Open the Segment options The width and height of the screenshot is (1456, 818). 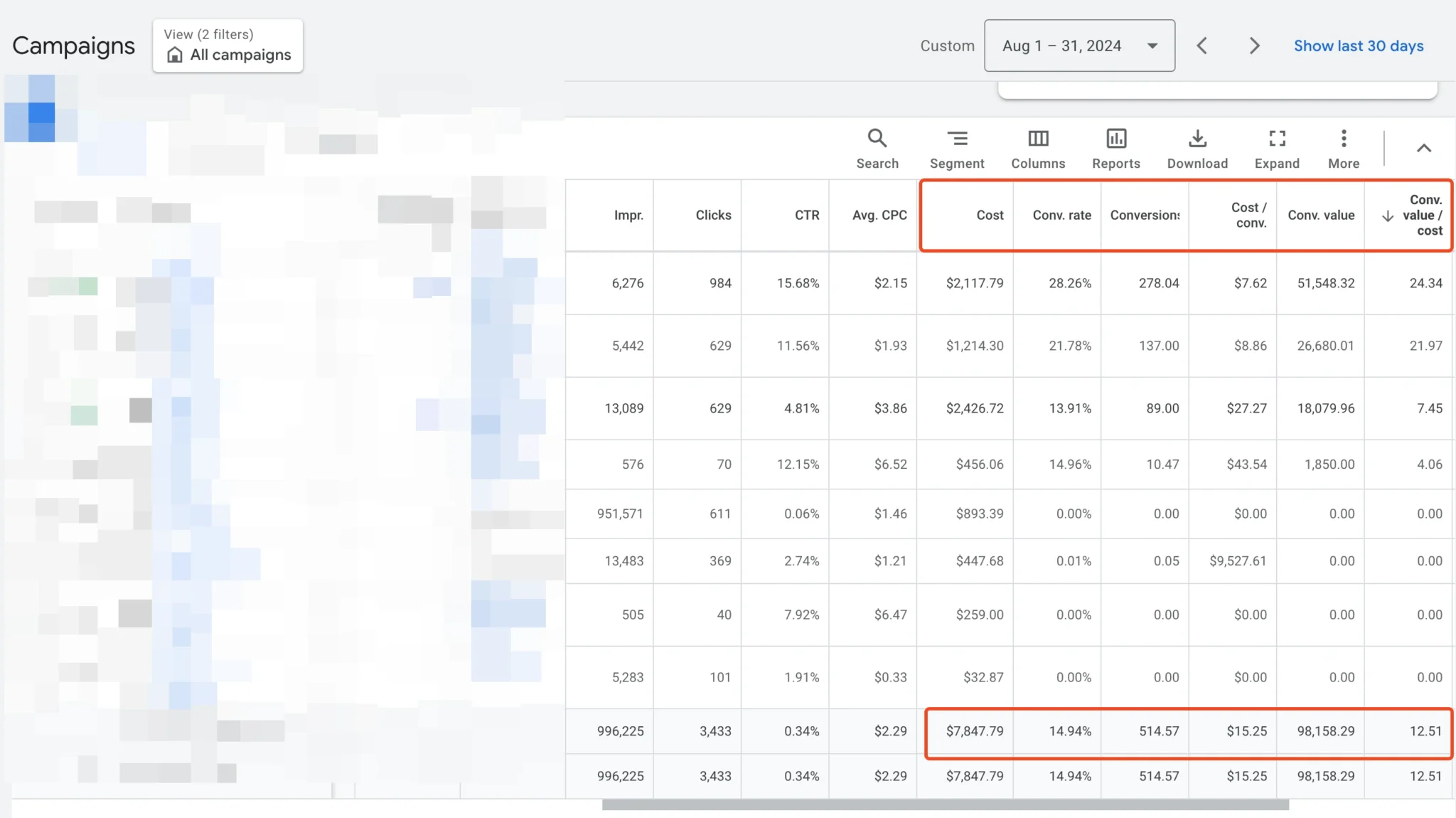click(x=956, y=148)
